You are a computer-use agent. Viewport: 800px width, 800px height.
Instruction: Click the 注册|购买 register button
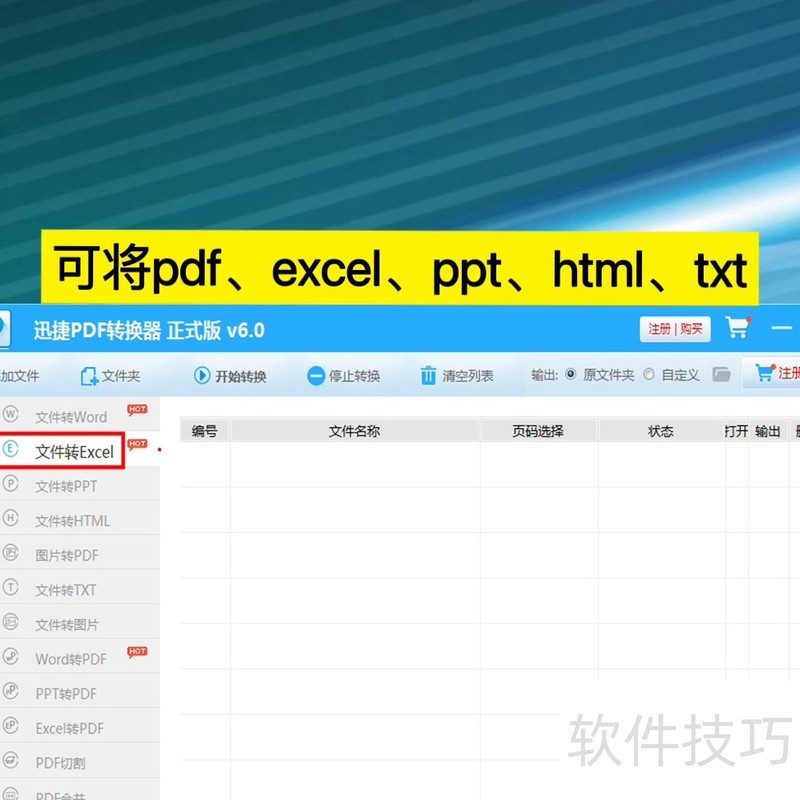click(675, 329)
